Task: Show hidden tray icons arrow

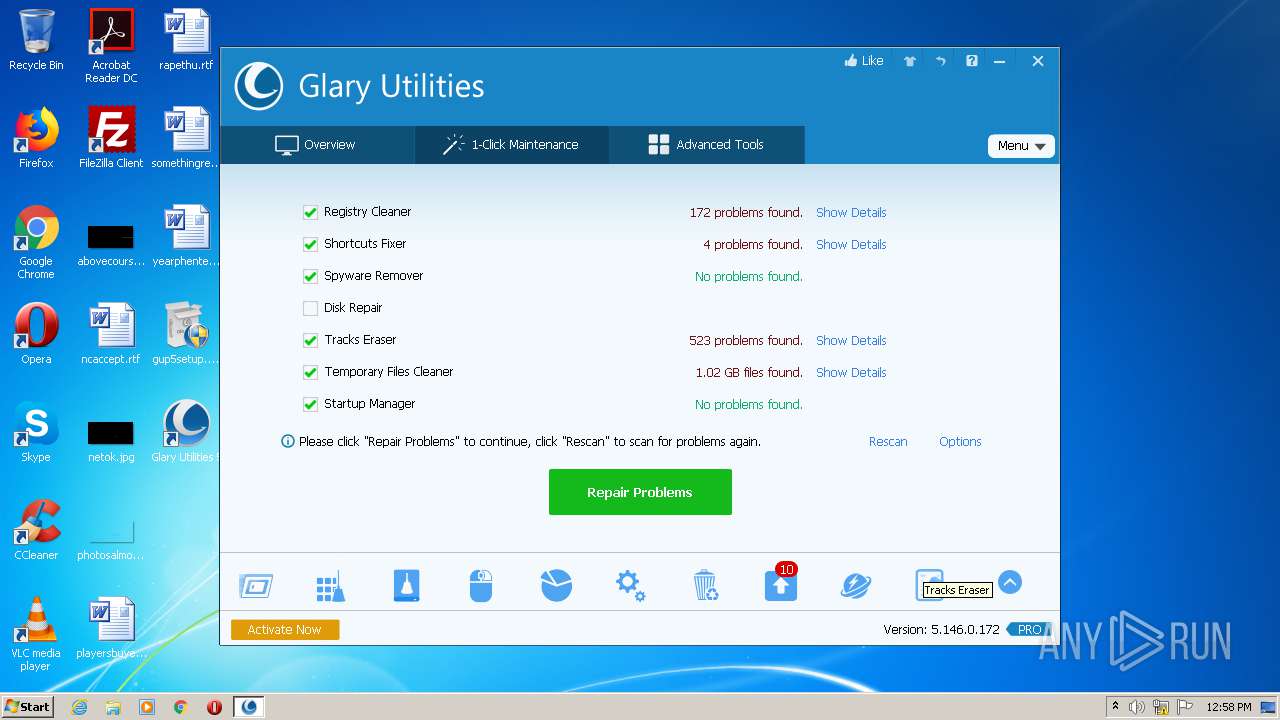Action: click(x=1115, y=707)
